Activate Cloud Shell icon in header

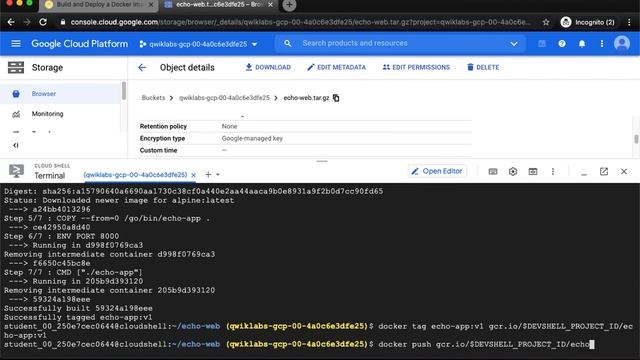542,44
